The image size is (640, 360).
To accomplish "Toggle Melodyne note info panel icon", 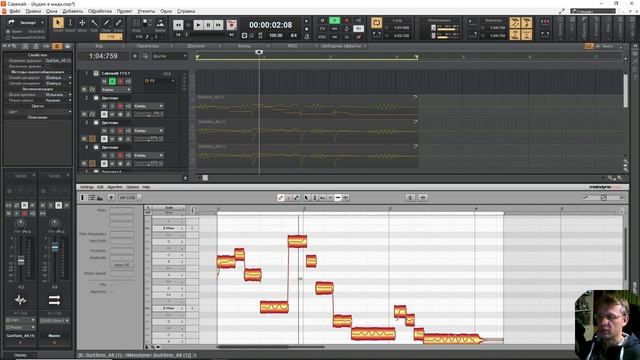I will [84, 198].
